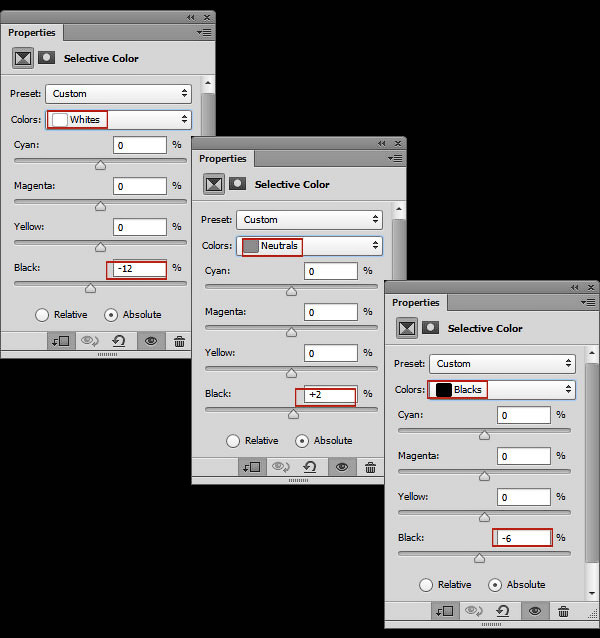The width and height of the screenshot is (600, 638).
Task: Click the adjustment icon in Neutrals panel
Action: click(x=214, y=184)
